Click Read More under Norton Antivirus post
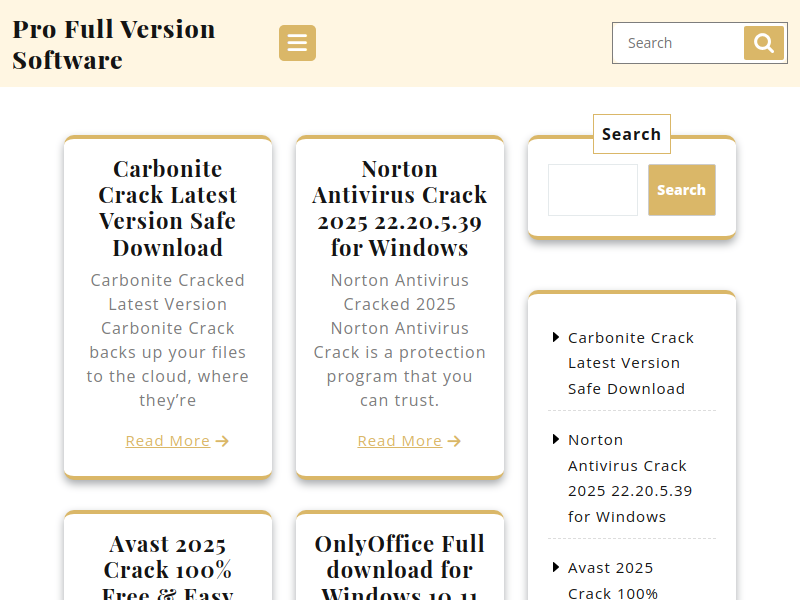 point(399,441)
